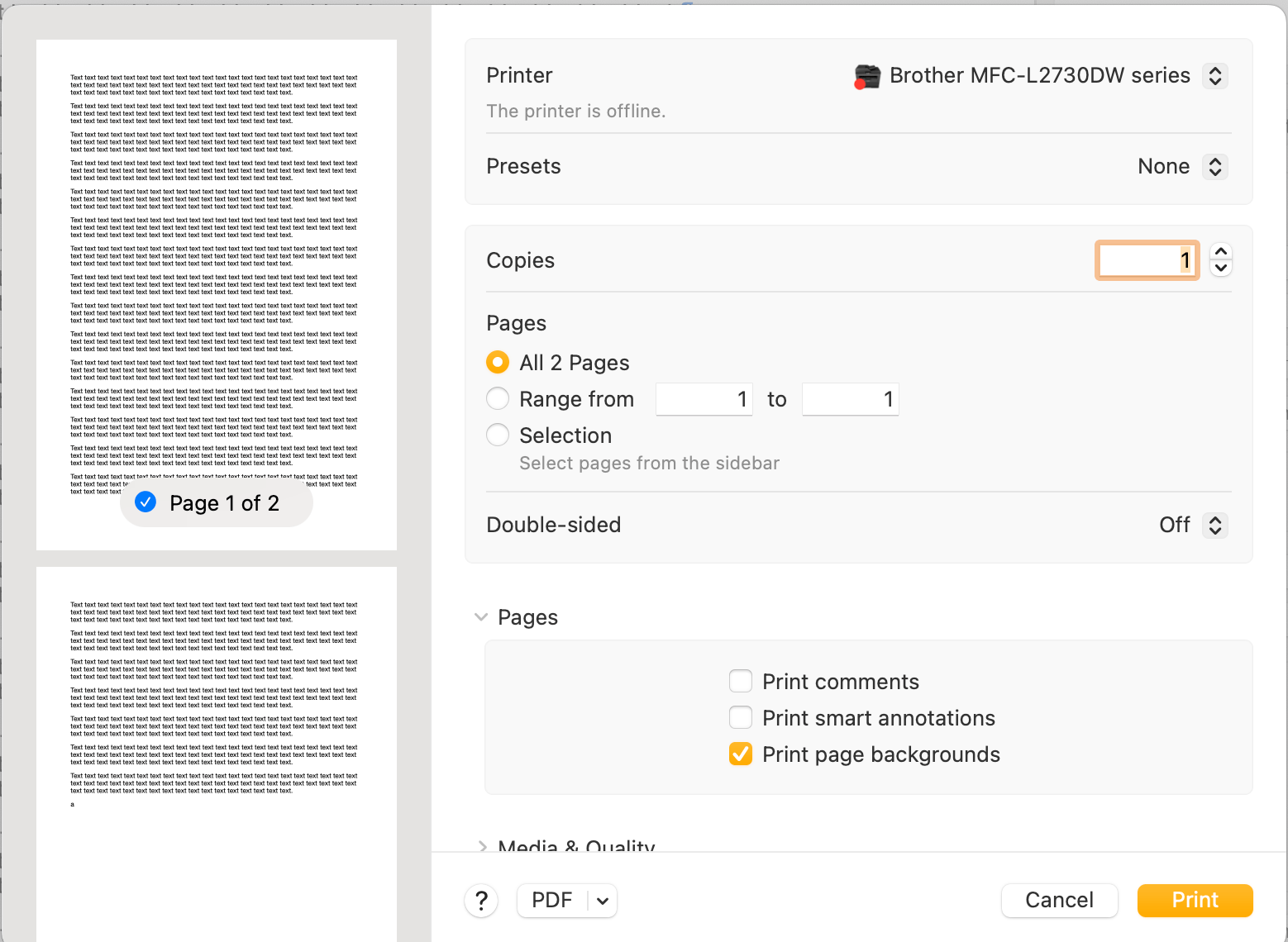Screen dimensions: 1288x942
Task: Click the printer icon next to Brother MFC-L2730DW
Action: click(867, 76)
